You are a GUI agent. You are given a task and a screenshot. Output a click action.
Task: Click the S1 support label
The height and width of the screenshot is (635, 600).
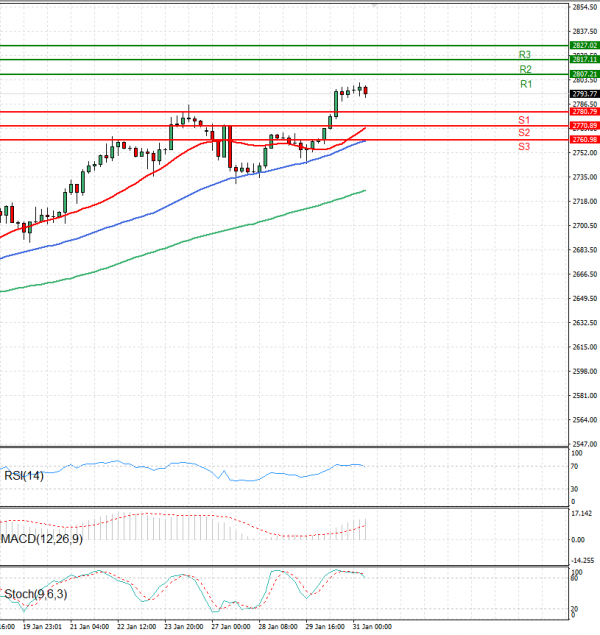[x=524, y=120]
